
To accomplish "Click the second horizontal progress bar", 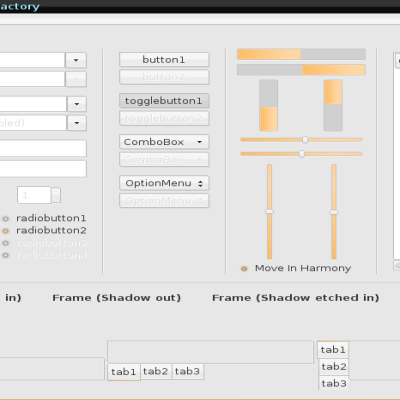I will [301, 70].
